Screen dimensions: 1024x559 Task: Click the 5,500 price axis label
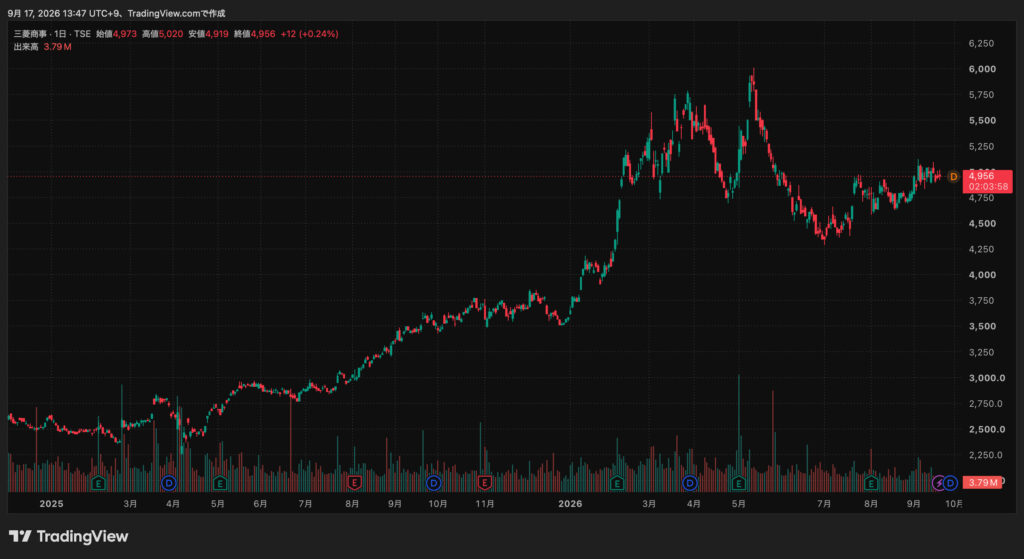982,121
